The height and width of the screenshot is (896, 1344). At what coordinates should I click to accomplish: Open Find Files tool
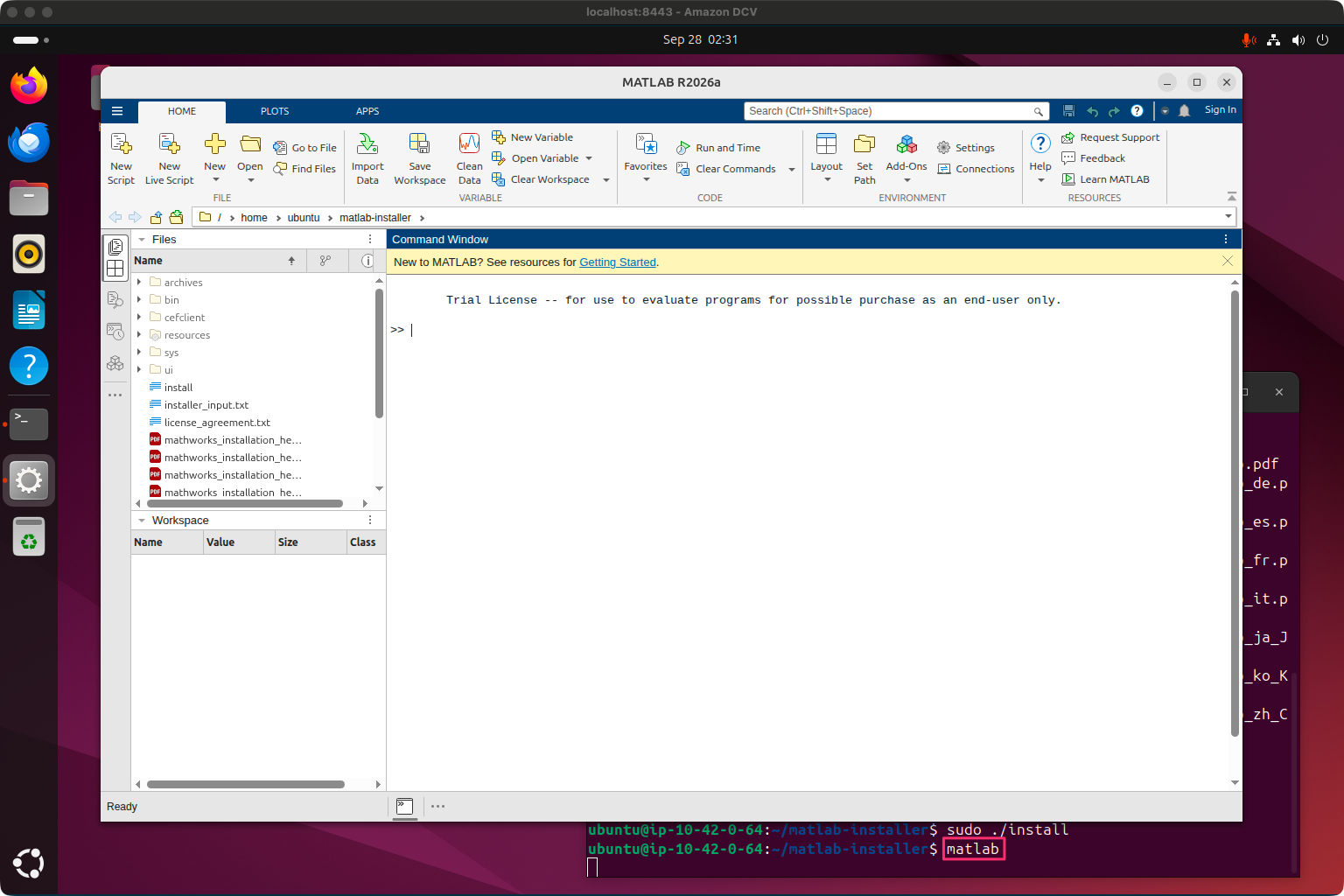[304, 169]
